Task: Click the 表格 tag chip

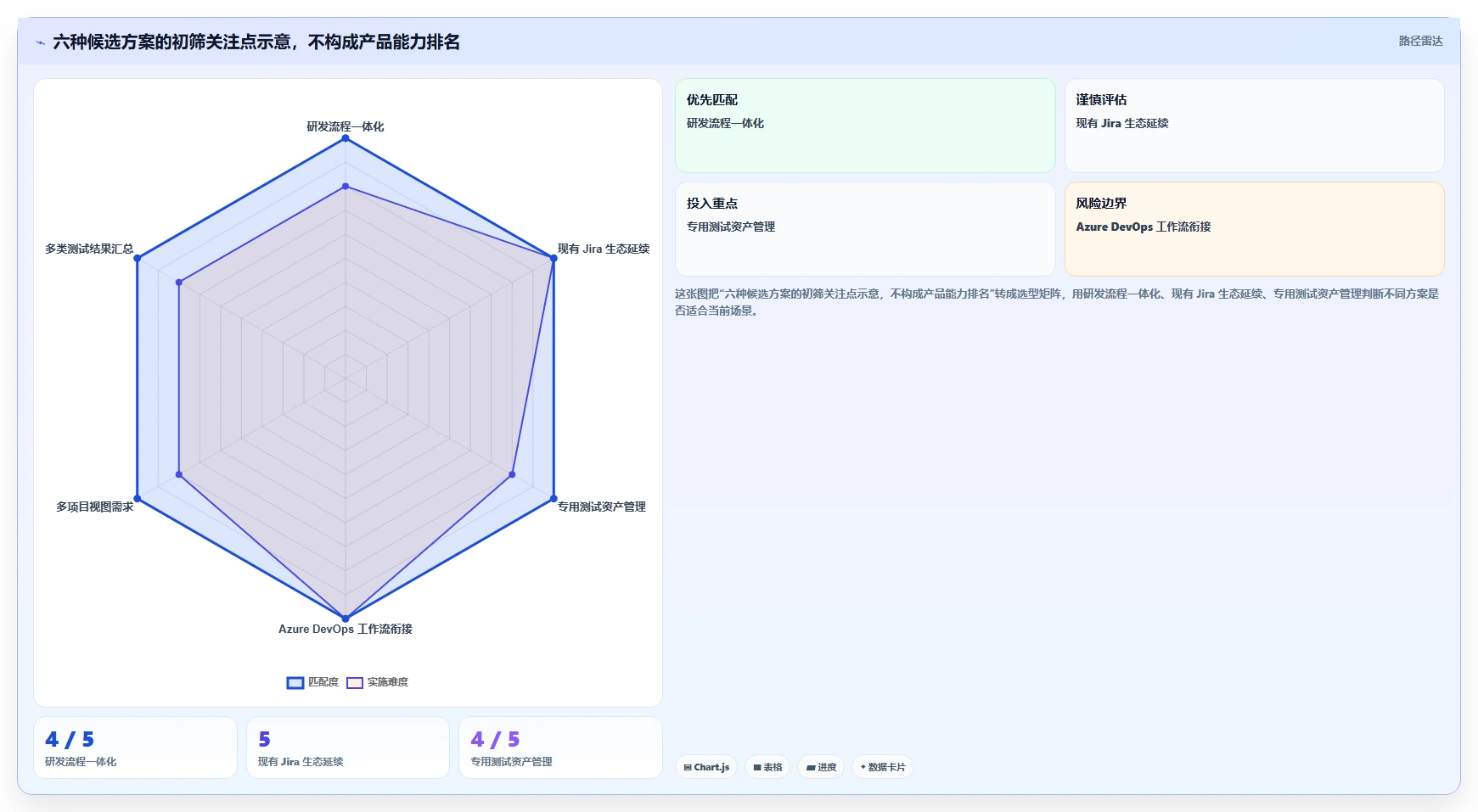Action: tap(767, 767)
